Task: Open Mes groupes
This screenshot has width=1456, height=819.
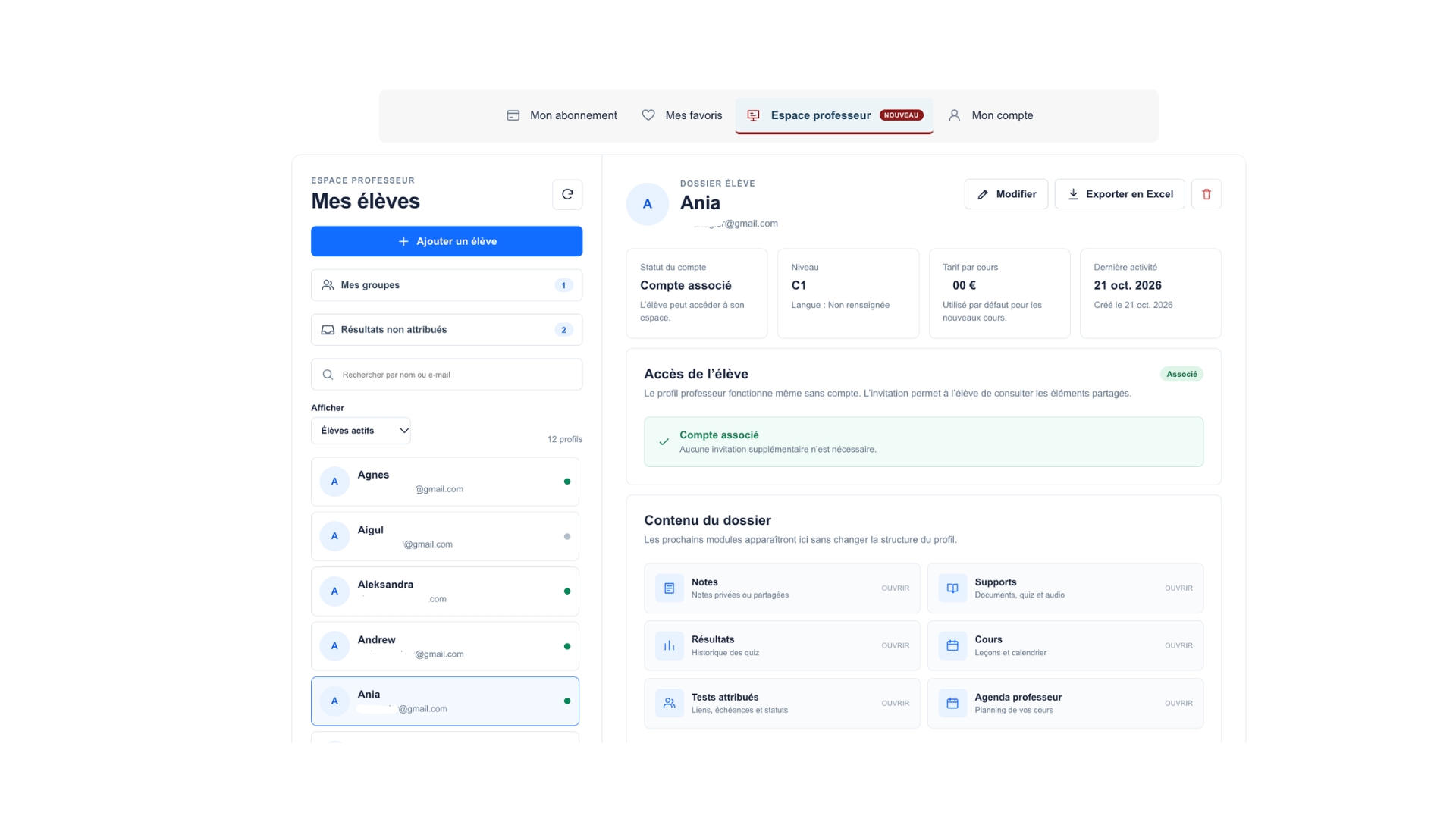Action: 447,285
